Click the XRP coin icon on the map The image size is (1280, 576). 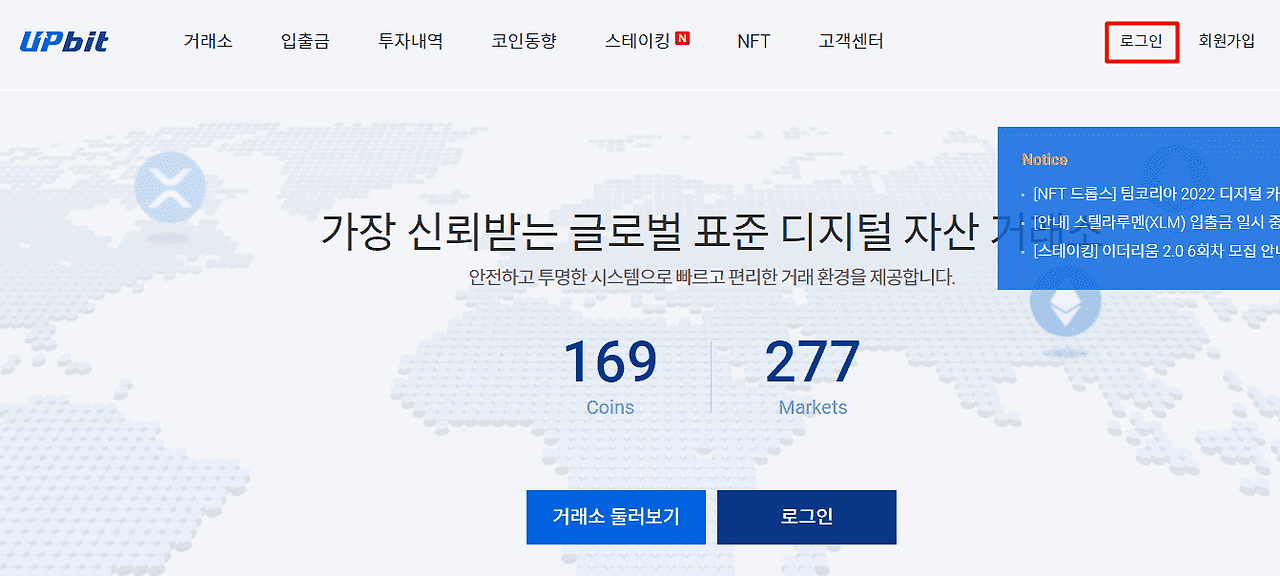[x=169, y=186]
